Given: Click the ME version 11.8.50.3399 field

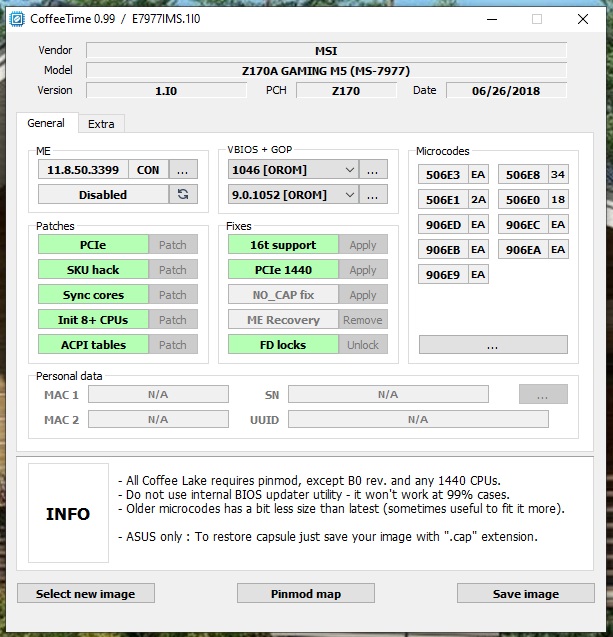Looking at the screenshot, I should [83, 170].
